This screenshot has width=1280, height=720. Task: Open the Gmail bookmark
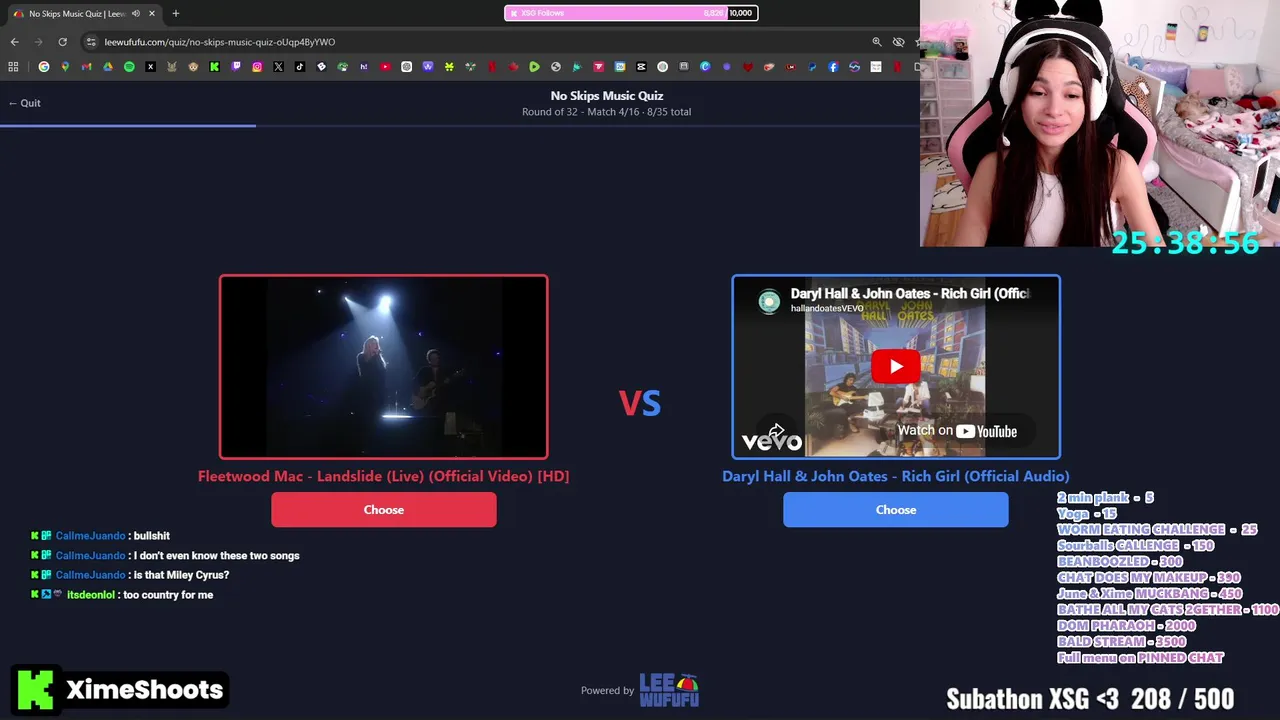[x=86, y=67]
